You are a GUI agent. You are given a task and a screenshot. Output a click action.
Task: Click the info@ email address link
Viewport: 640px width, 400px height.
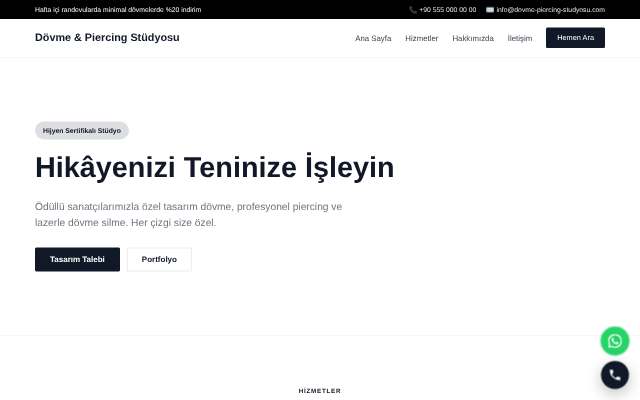pos(551,10)
